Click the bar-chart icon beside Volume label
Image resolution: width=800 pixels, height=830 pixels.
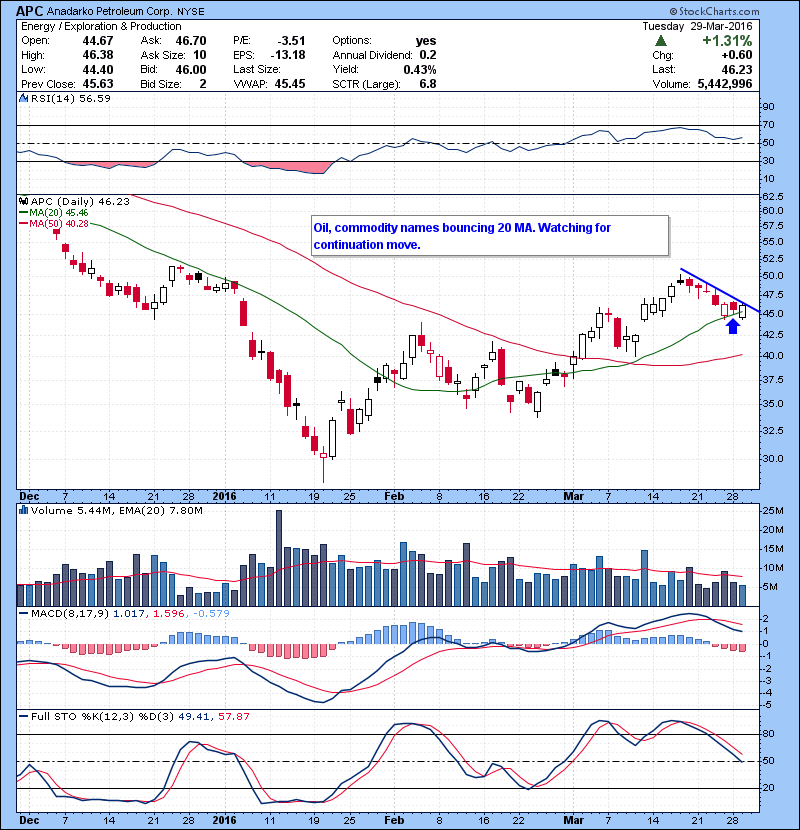click(23, 510)
